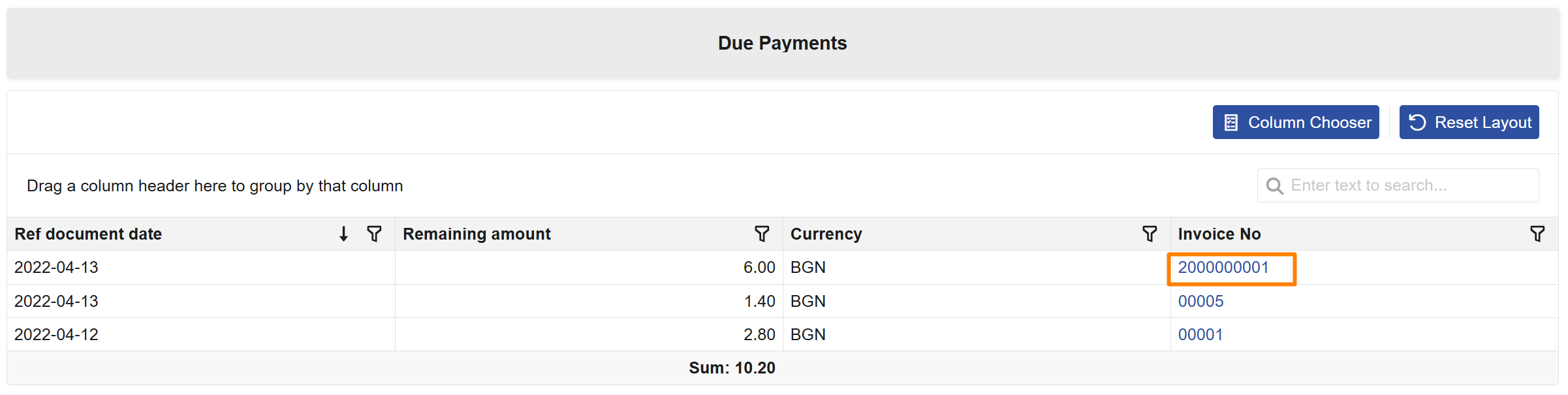The width and height of the screenshot is (1568, 395).
Task: Open the filter for Currency column
Action: pyautogui.click(x=1150, y=234)
